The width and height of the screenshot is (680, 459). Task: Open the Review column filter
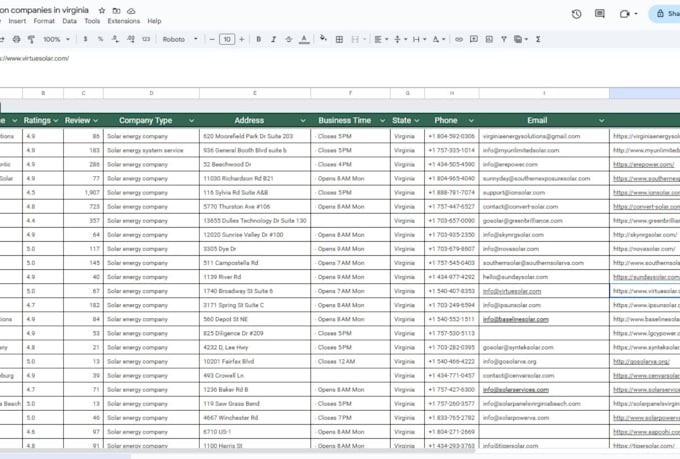pyautogui.click(x=95, y=121)
